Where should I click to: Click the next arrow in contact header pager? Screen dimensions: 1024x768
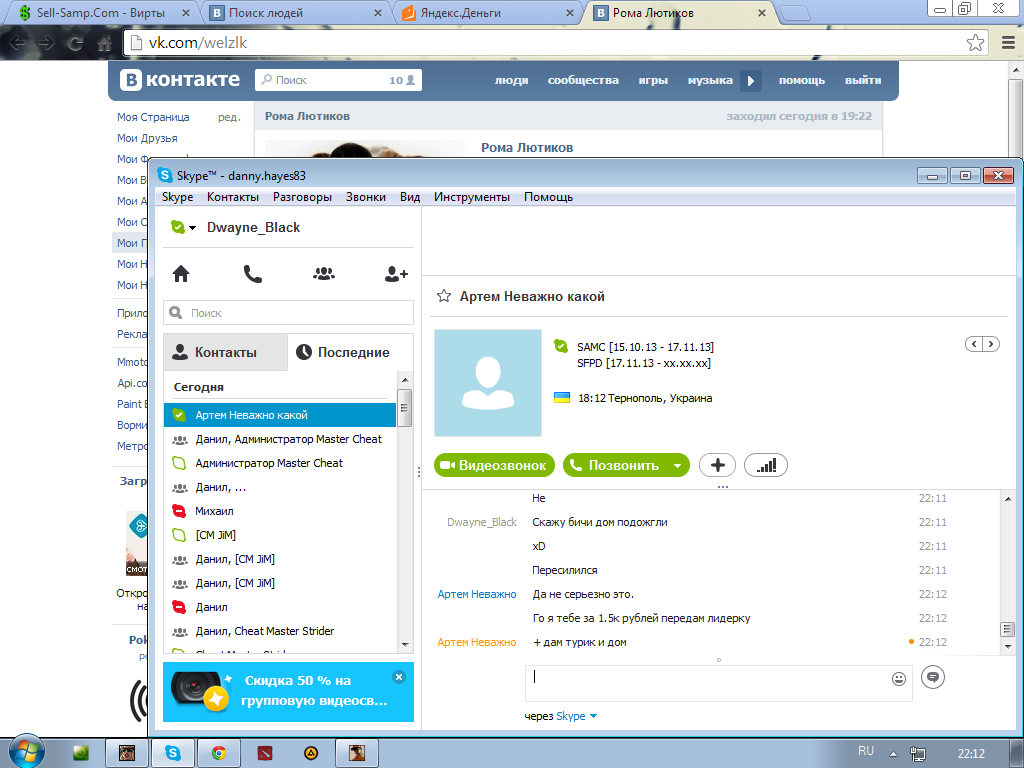pos(991,344)
